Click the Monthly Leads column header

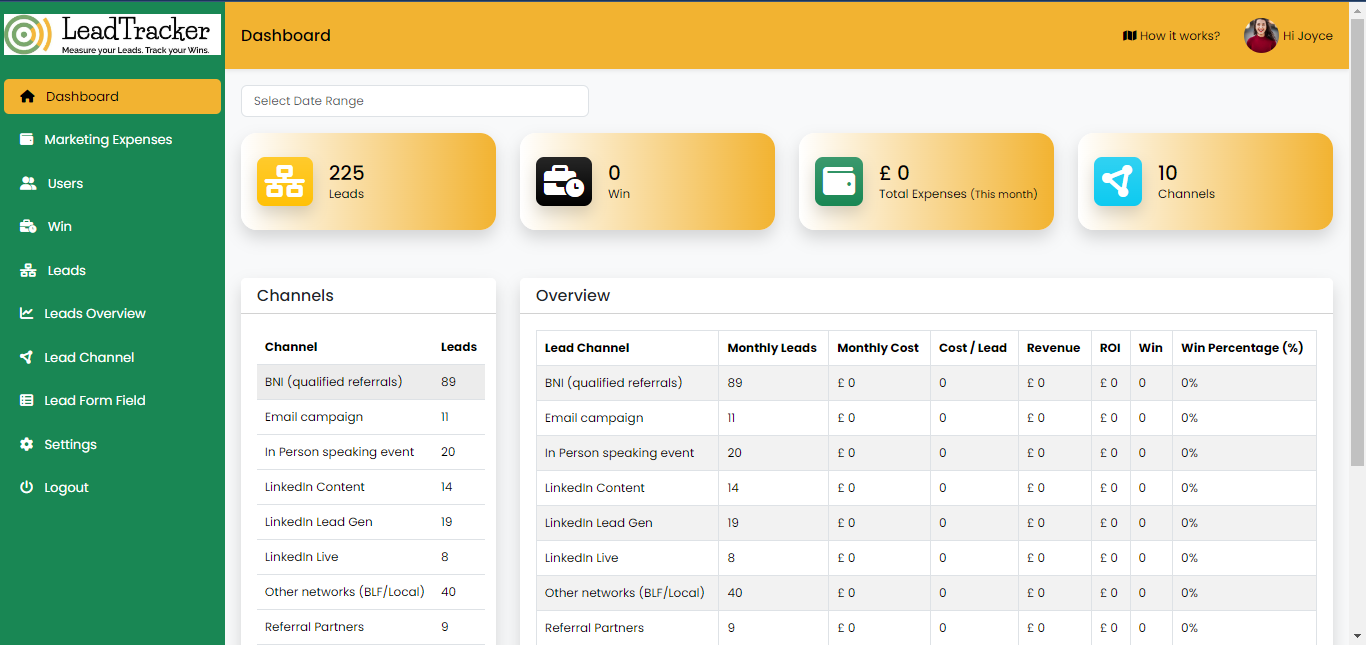click(x=772, y=348)
